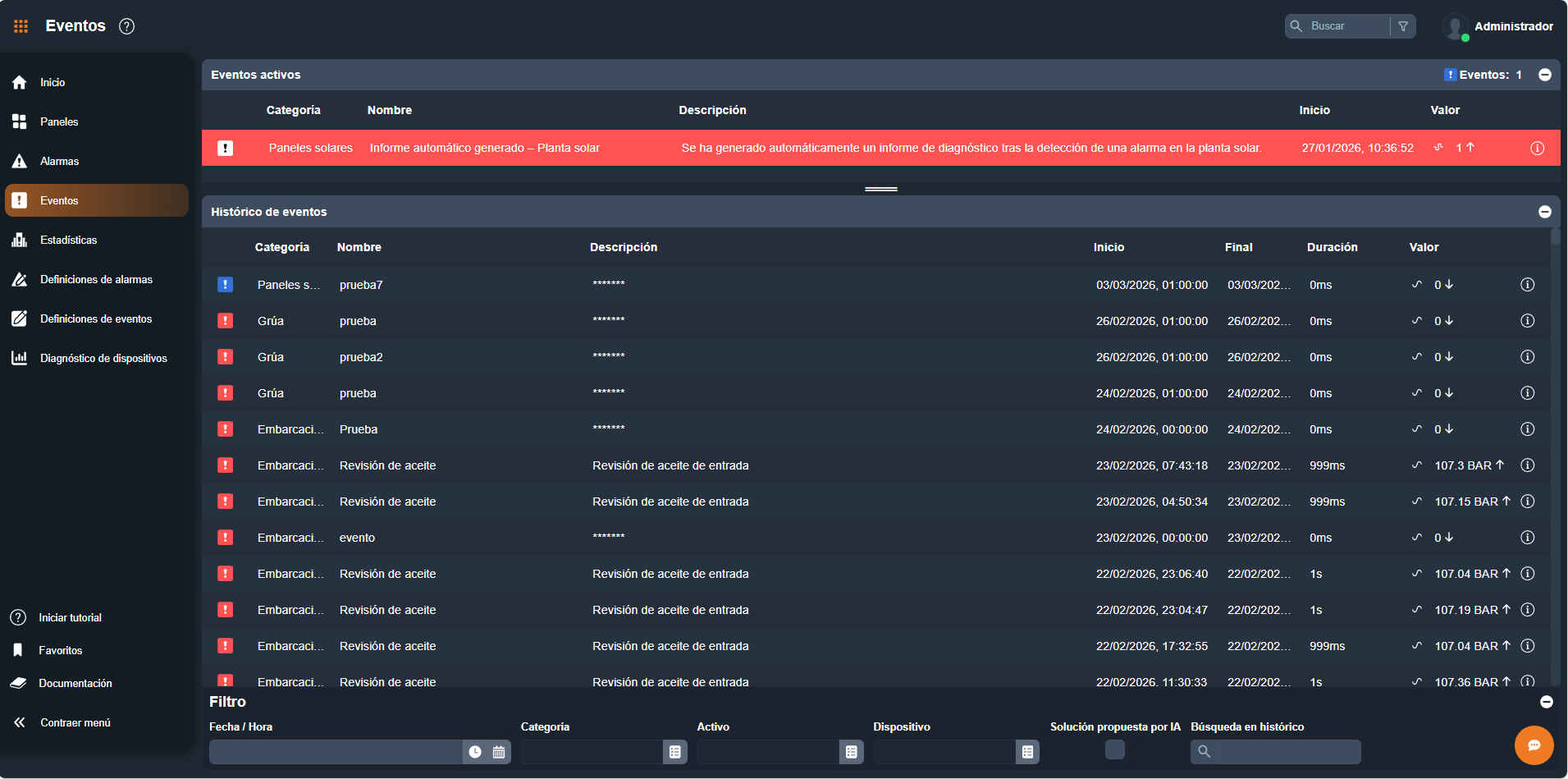Viewport: 1568px width, 779px height.
Task: Open the Categoría filter dropdown
Action: point(674,752)
